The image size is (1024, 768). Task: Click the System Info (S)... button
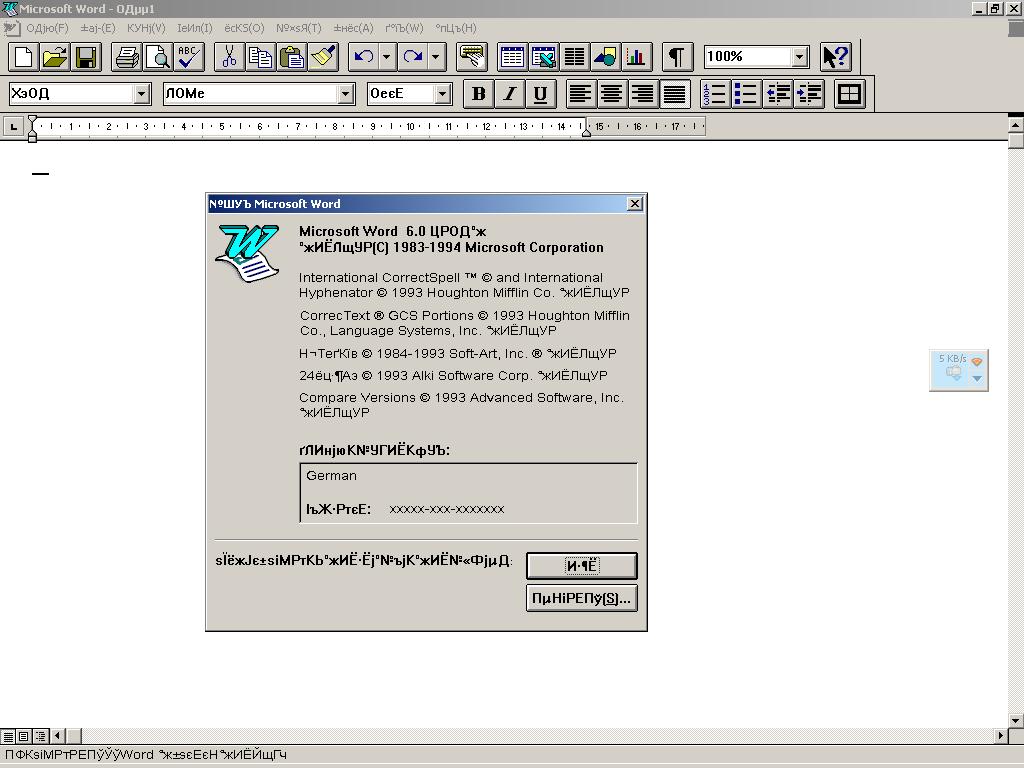(x=581, y=598)
